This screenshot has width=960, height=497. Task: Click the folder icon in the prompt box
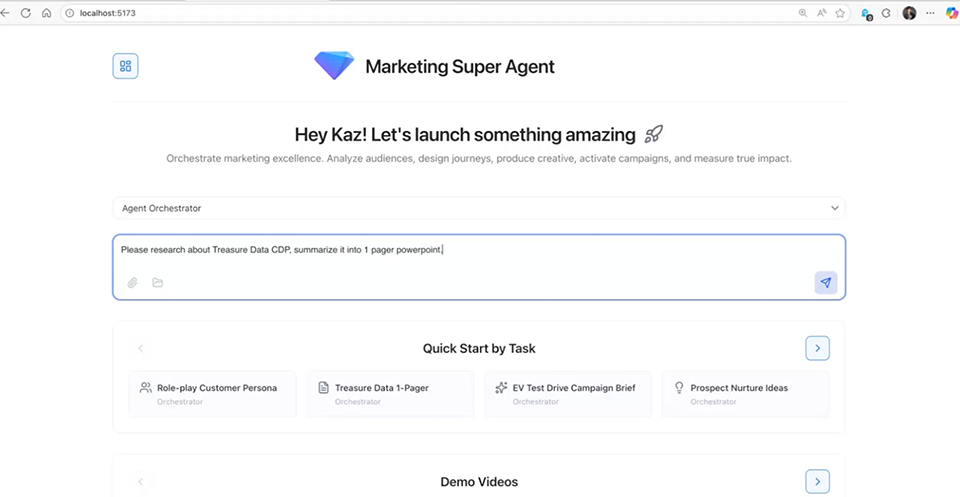coord(157,283)
